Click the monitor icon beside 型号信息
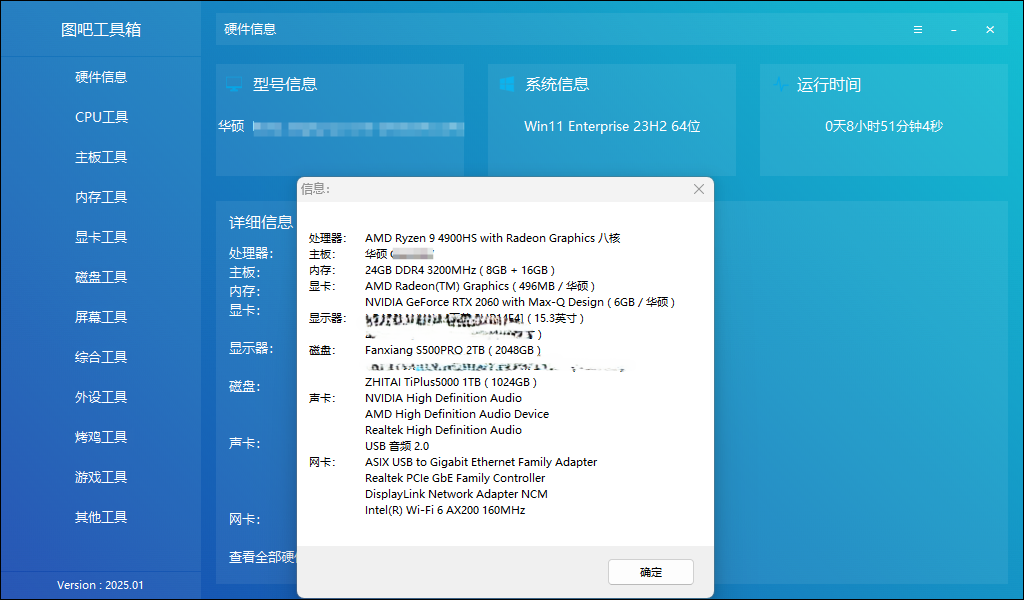 click(x=234, y=84)
